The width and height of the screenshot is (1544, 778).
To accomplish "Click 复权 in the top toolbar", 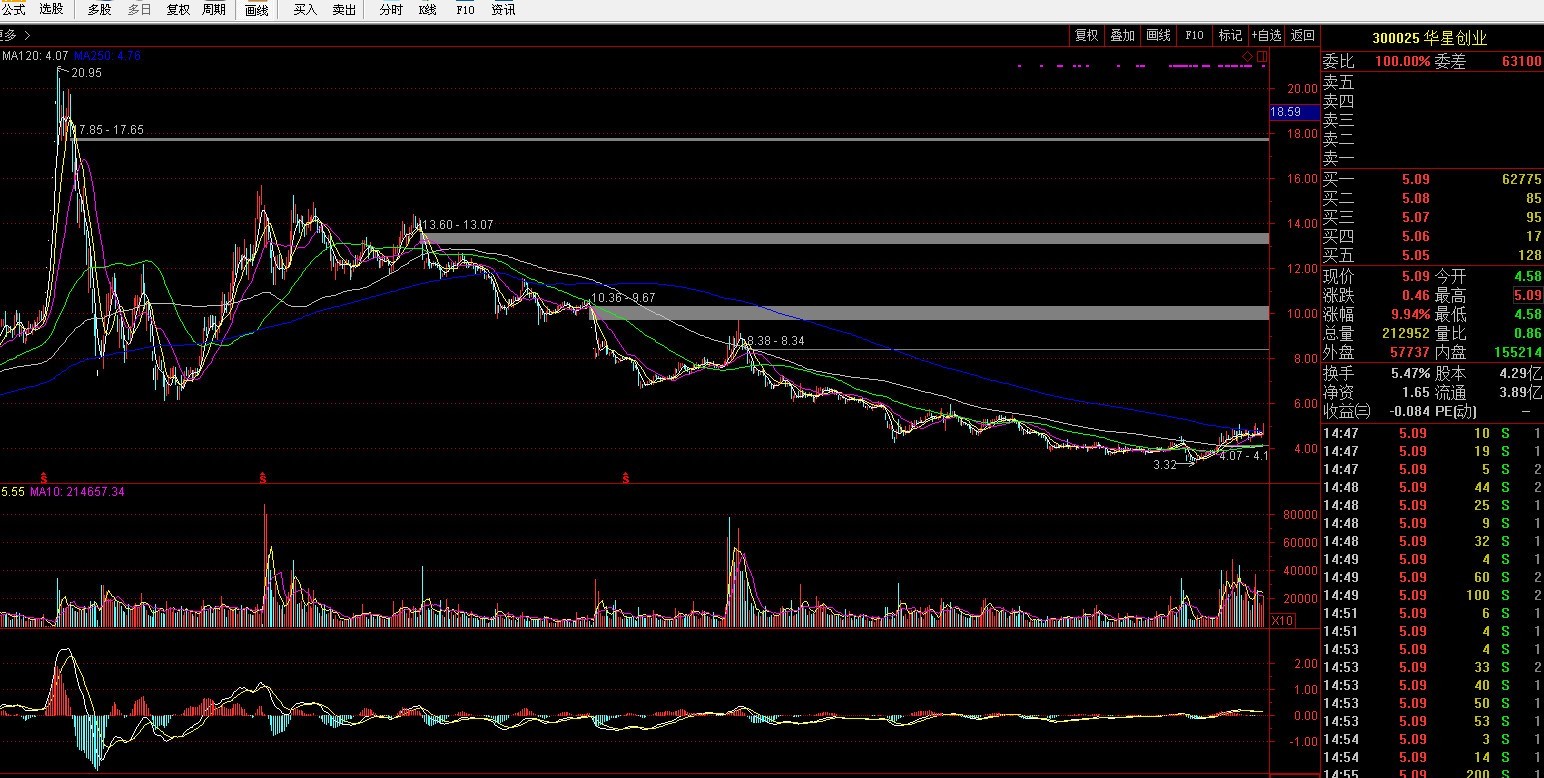I will [x=178, y=9].
